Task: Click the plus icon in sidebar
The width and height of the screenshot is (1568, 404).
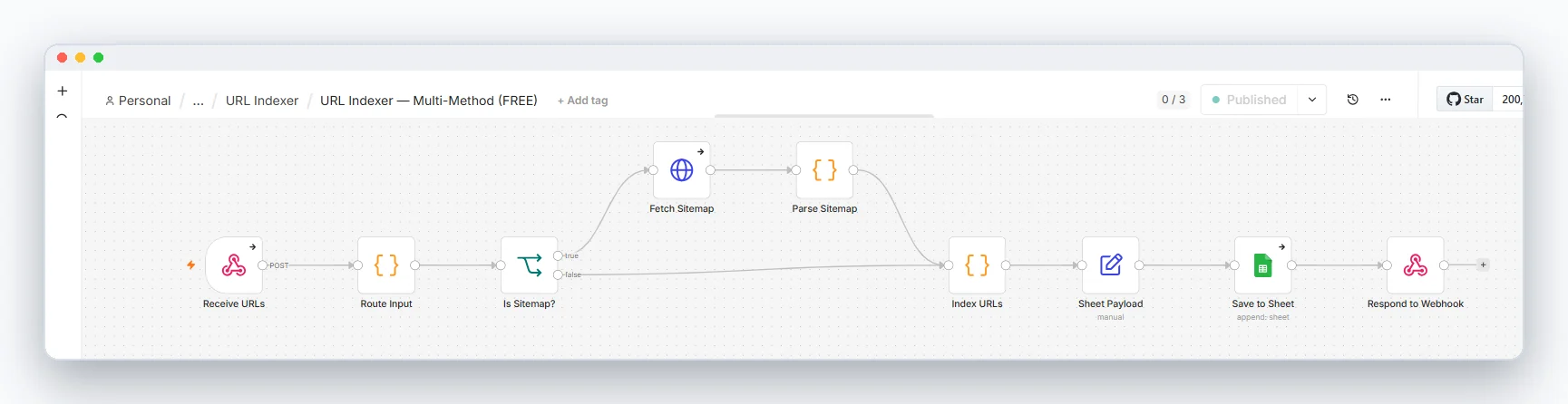Action: (63, 91)
